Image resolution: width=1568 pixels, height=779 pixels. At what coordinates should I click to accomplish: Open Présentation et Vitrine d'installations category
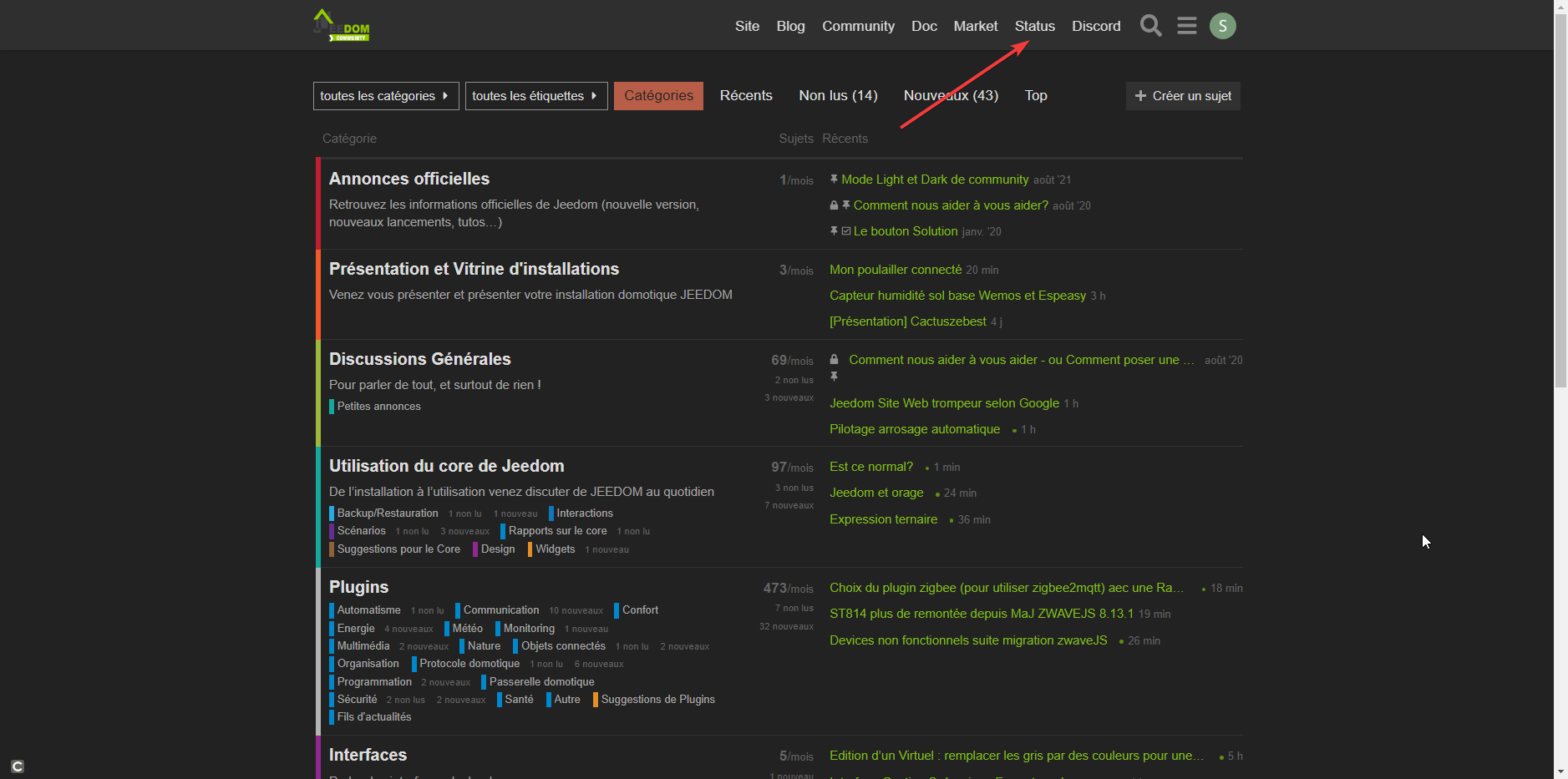tap(474, 269)
